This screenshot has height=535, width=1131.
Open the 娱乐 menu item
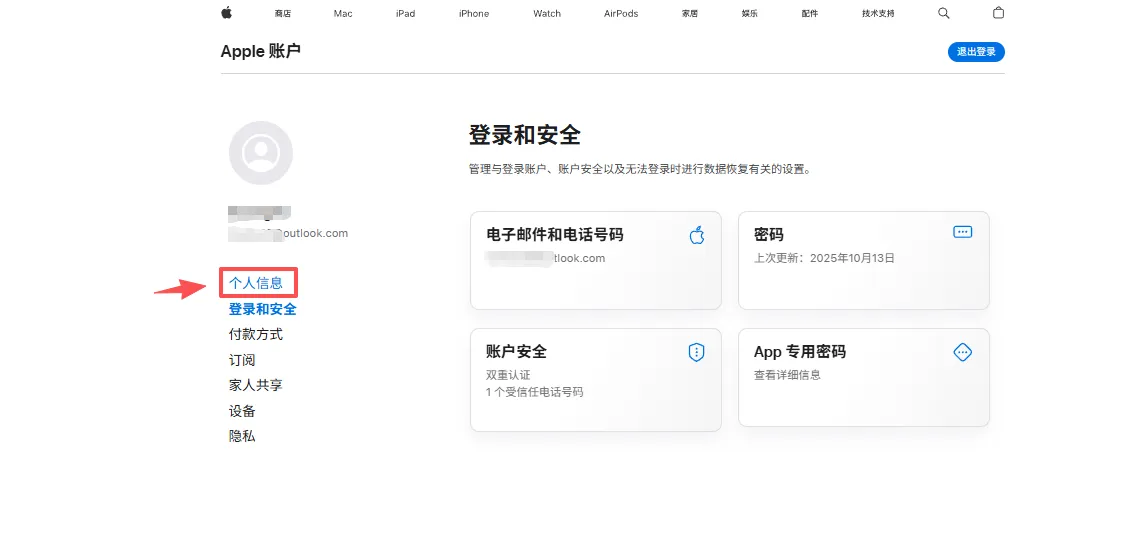pos(749,14)
